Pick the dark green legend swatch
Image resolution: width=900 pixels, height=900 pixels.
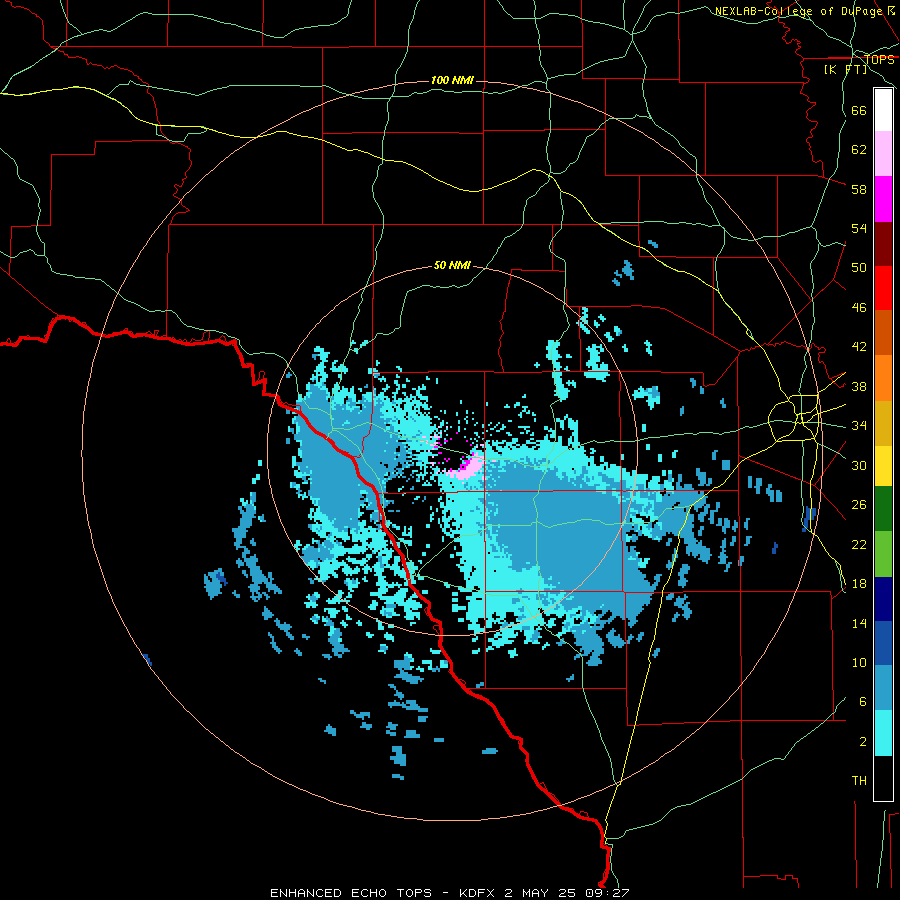click(883, 509)
